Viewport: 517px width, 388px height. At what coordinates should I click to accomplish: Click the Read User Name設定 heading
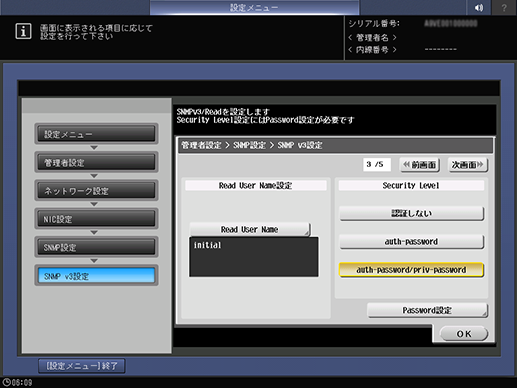point(256,186)
